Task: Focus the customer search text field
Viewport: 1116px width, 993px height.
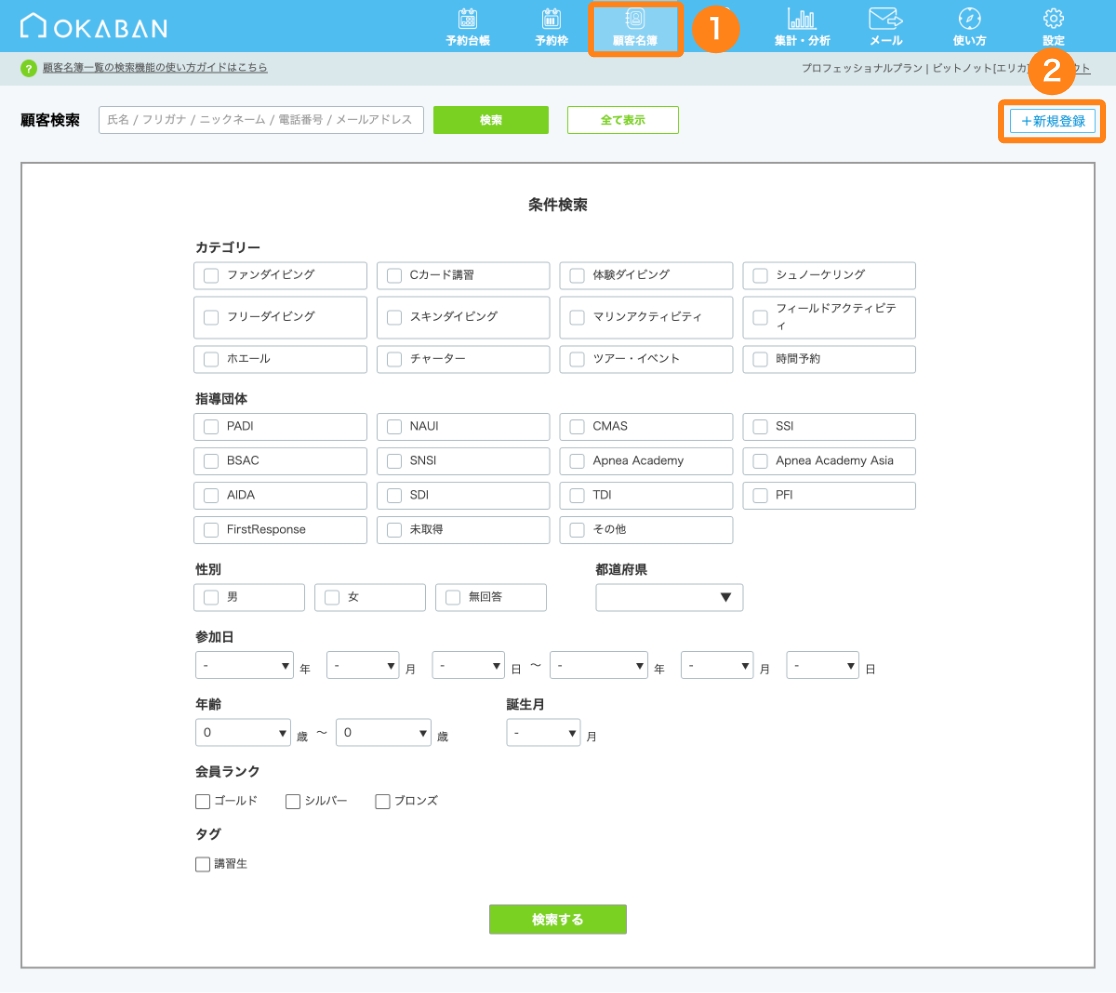Action: click(x=261, y=120)
